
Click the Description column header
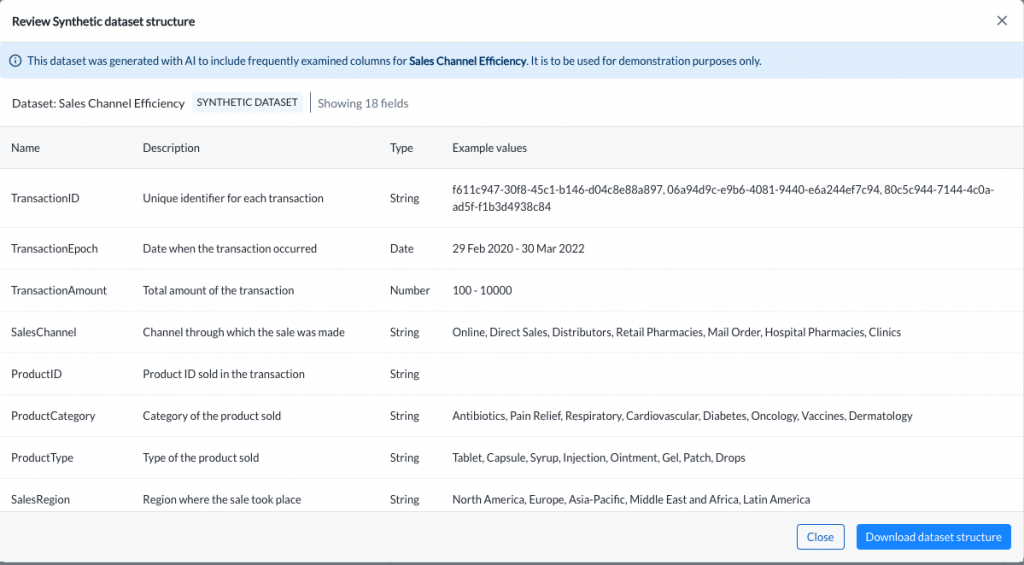[x=171, y=148]
